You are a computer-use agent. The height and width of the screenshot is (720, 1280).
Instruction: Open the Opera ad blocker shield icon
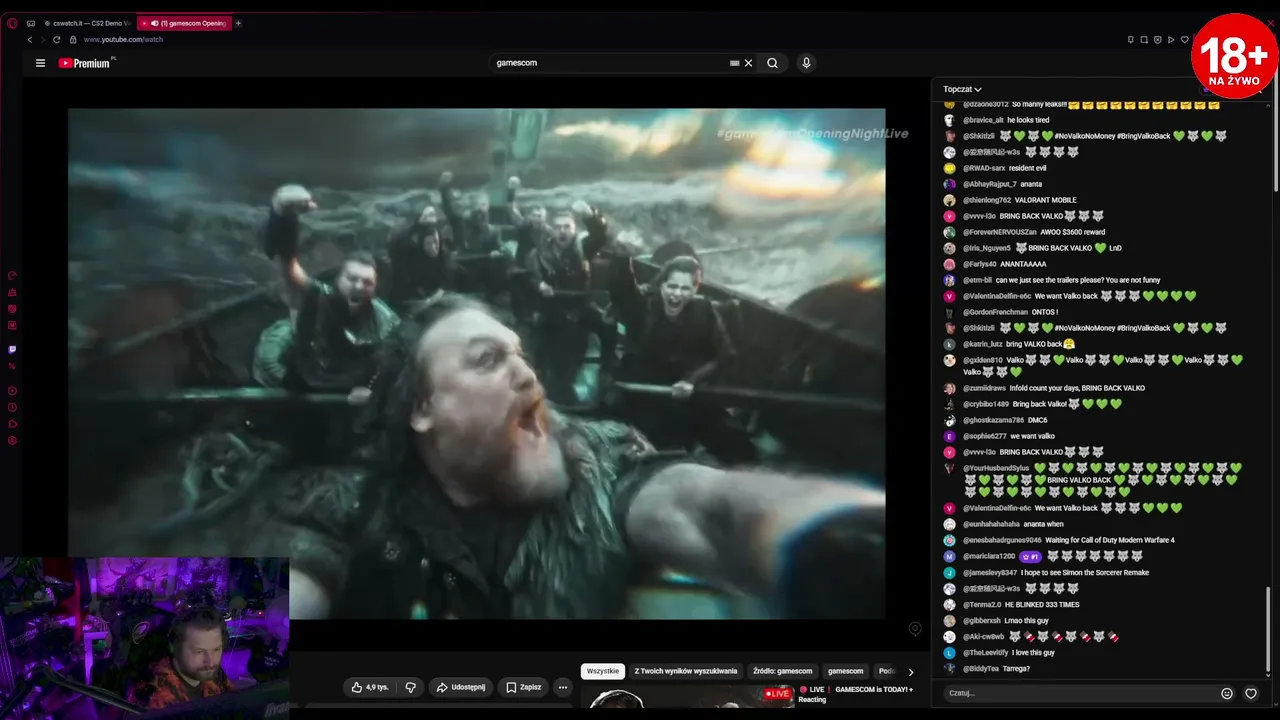(x=1157, y=40)
